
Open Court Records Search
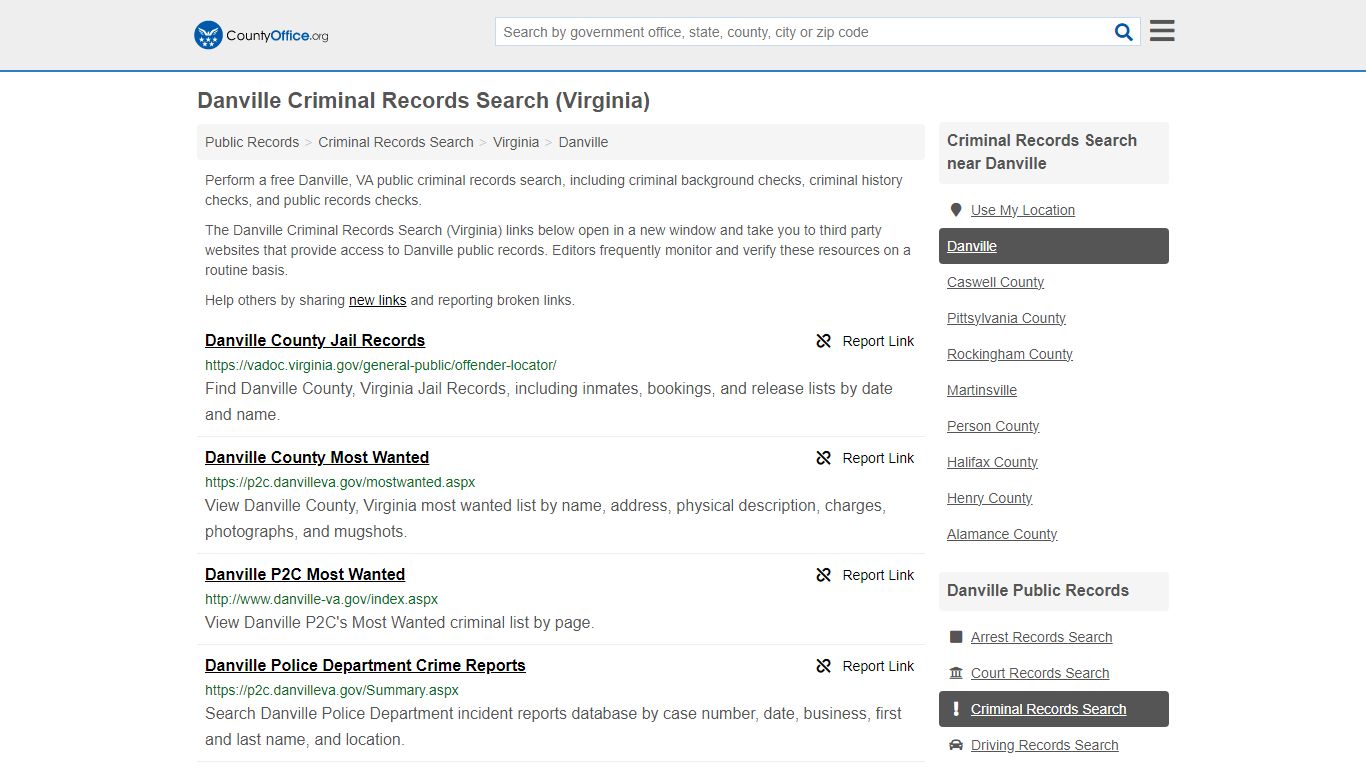click(1040, 673)
